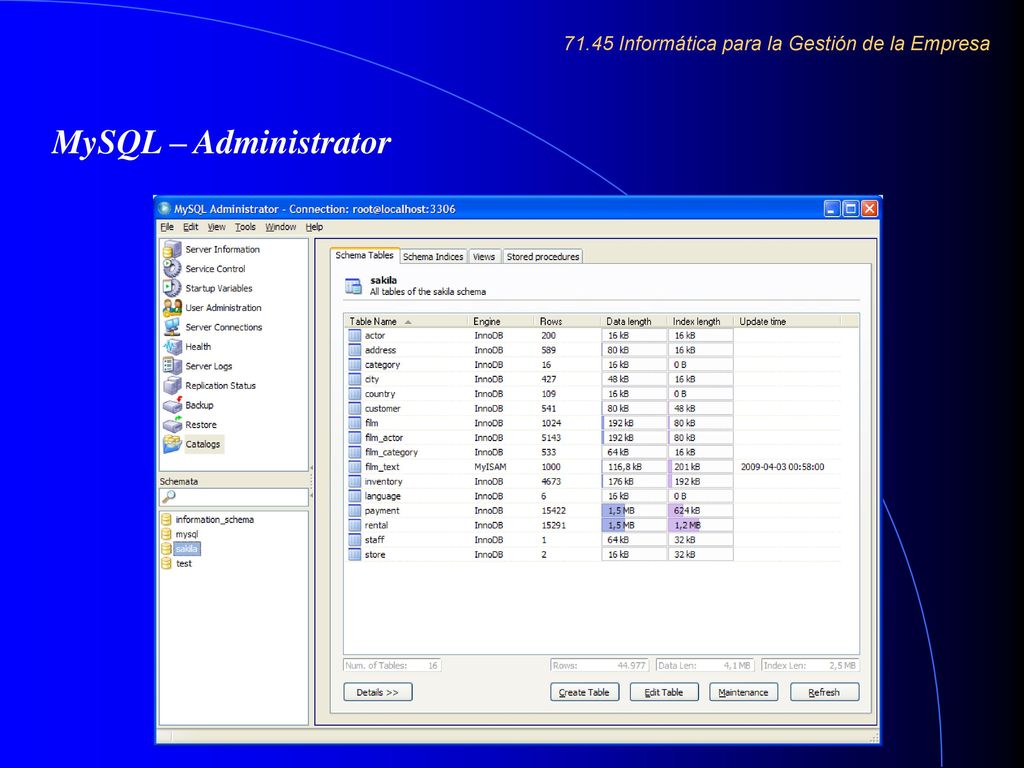
Task: Click the Service Control gear icon
Action: [172, 268]
